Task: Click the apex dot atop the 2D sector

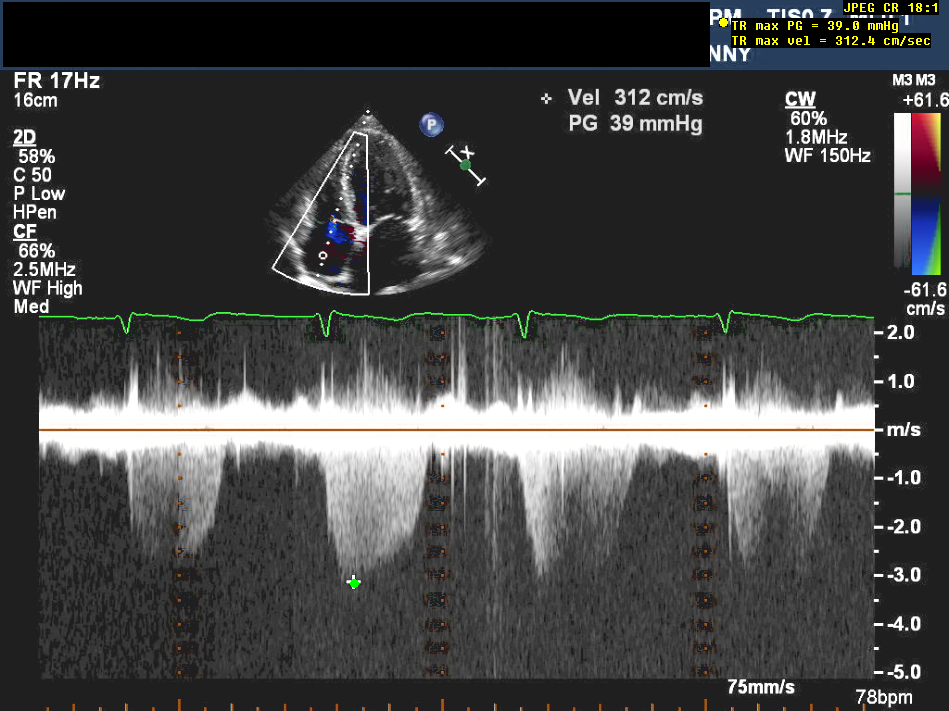Action: click(x=367, y=111)
